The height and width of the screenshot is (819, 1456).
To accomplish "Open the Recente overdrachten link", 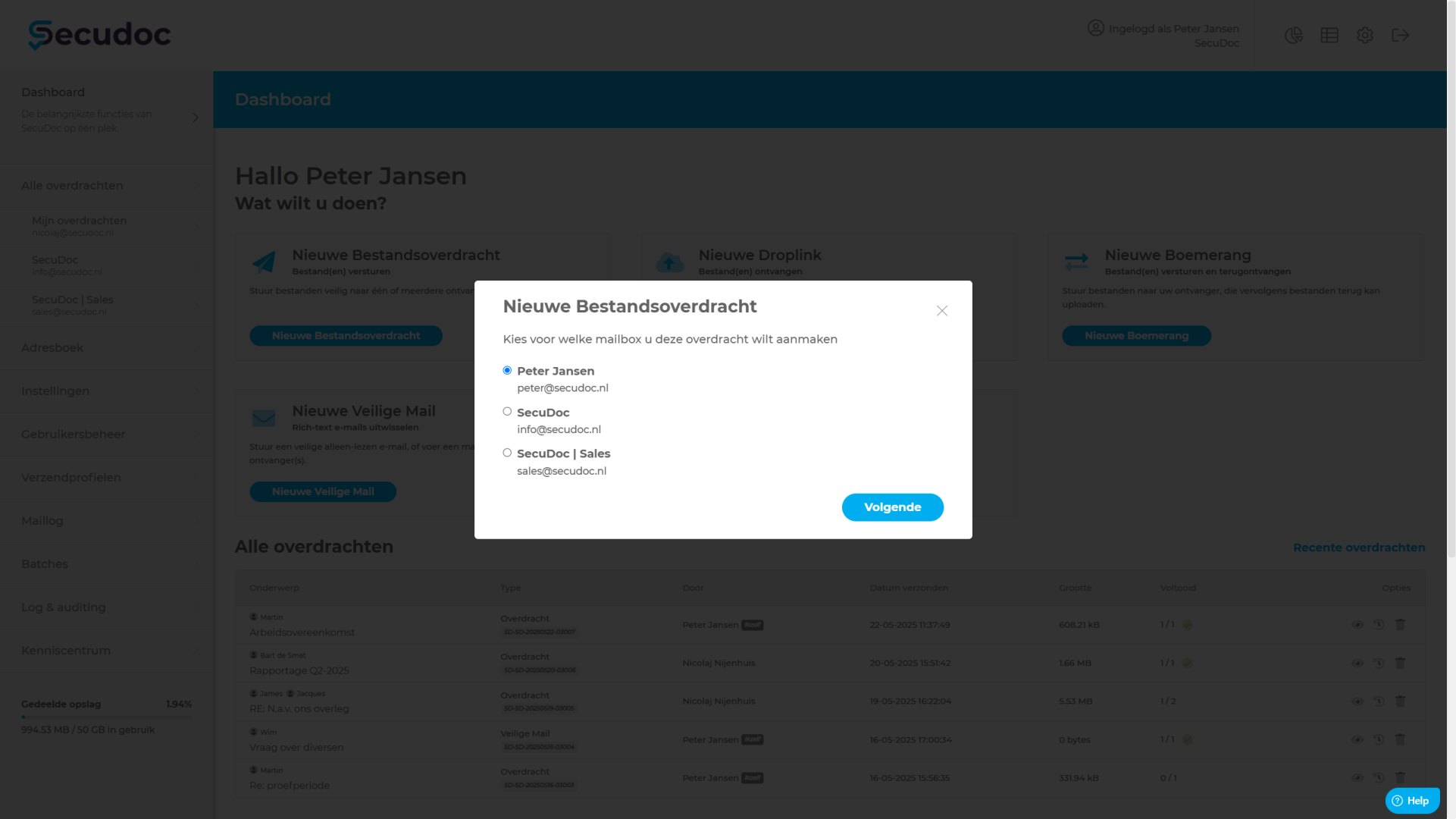I will (1359, 548).
